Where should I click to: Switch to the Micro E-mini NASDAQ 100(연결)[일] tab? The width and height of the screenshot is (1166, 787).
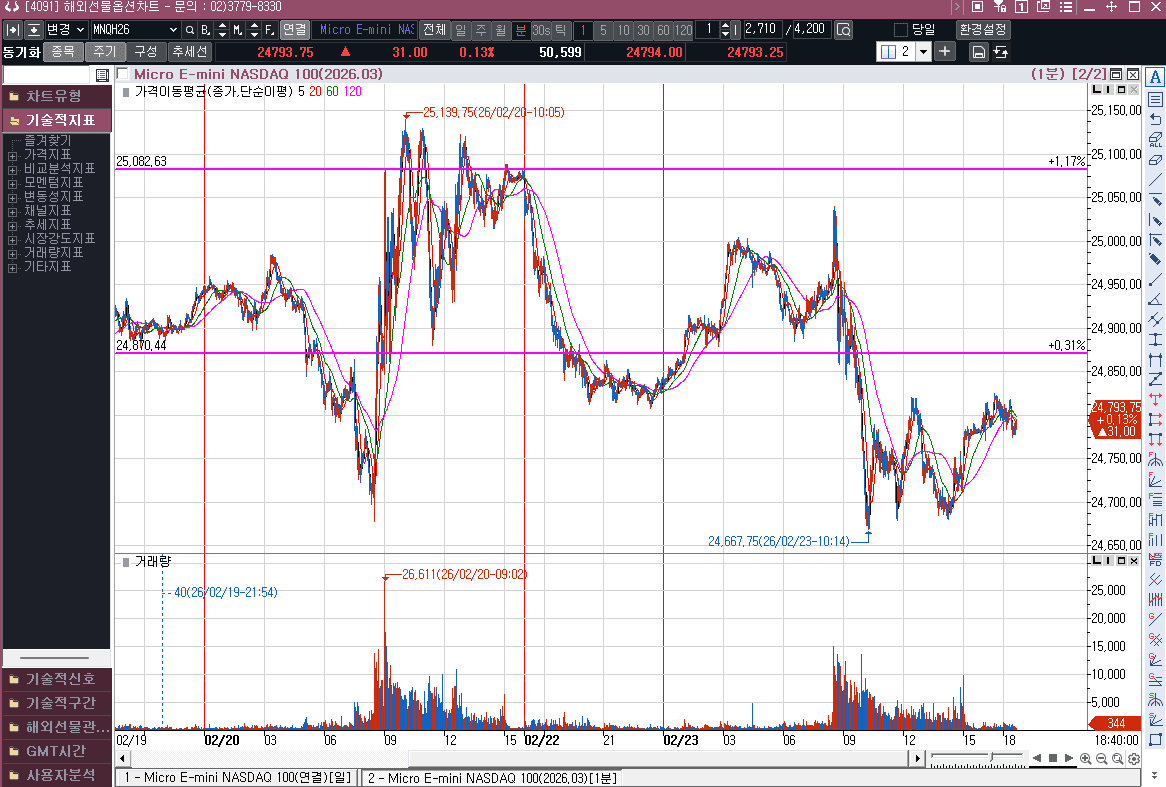coord(236,777)
